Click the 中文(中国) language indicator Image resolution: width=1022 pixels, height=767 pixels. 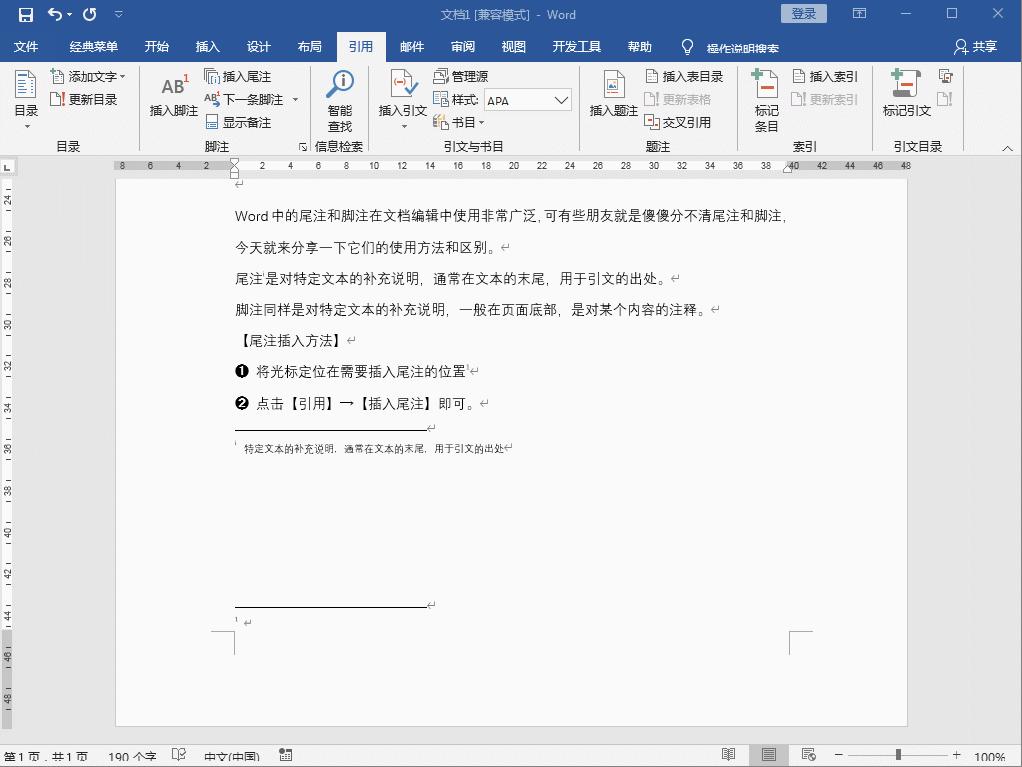pos(232,757)
